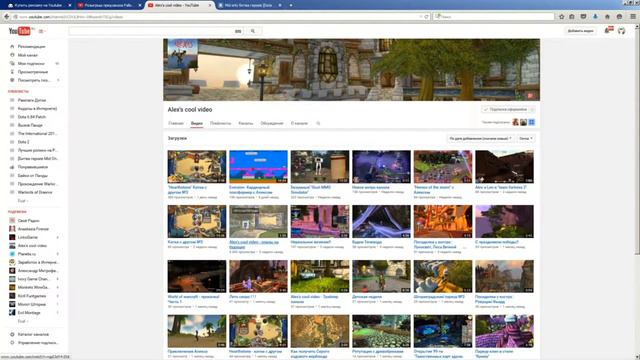
Task: Bookmark the page with the star icon
Action: click(x=562, y=17)
